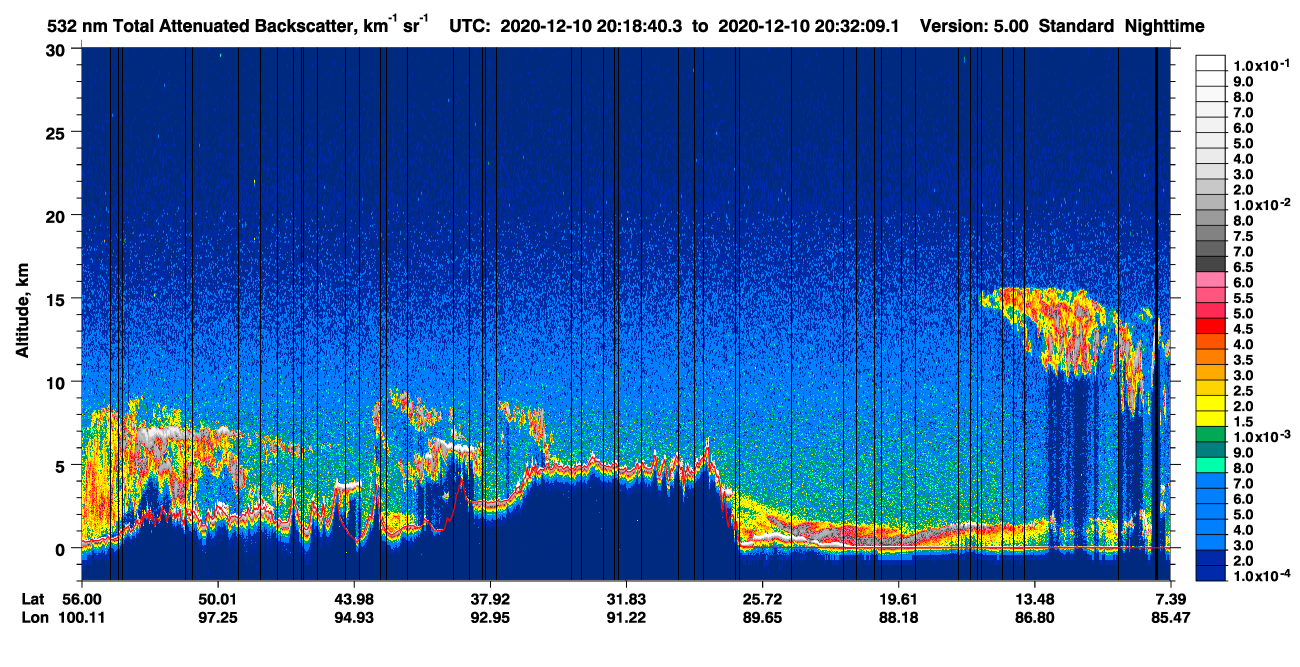Click the latitude value 19.61
The width and height of the screenshot is (1300, 667).
click(898, 599)
